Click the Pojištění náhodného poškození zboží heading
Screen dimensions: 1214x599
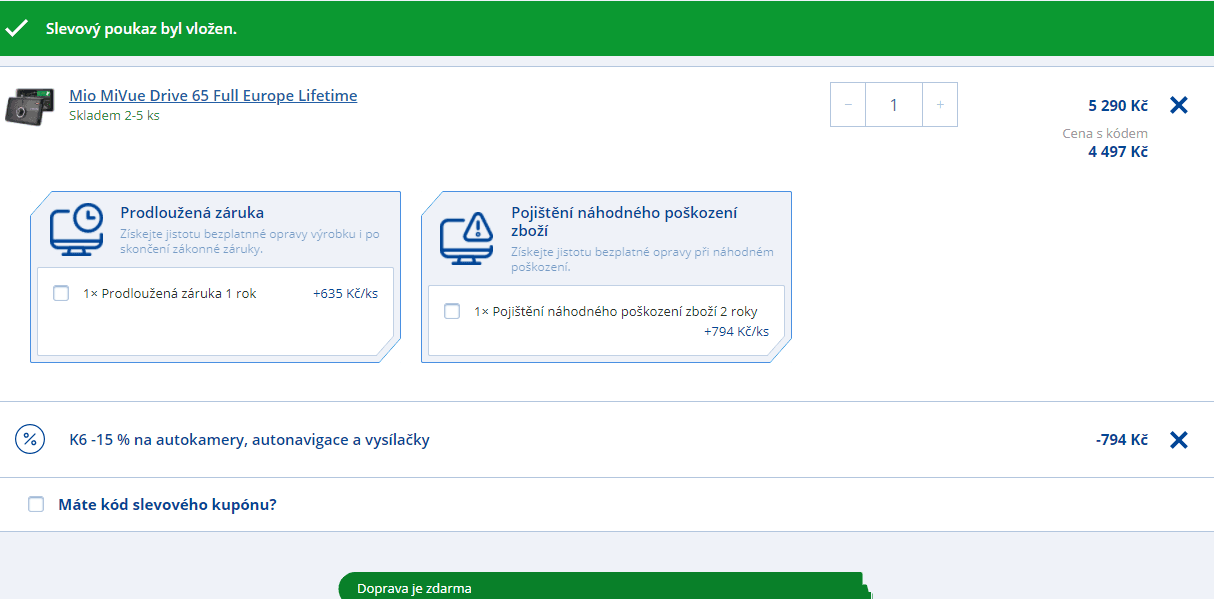[x=624, y=221]
